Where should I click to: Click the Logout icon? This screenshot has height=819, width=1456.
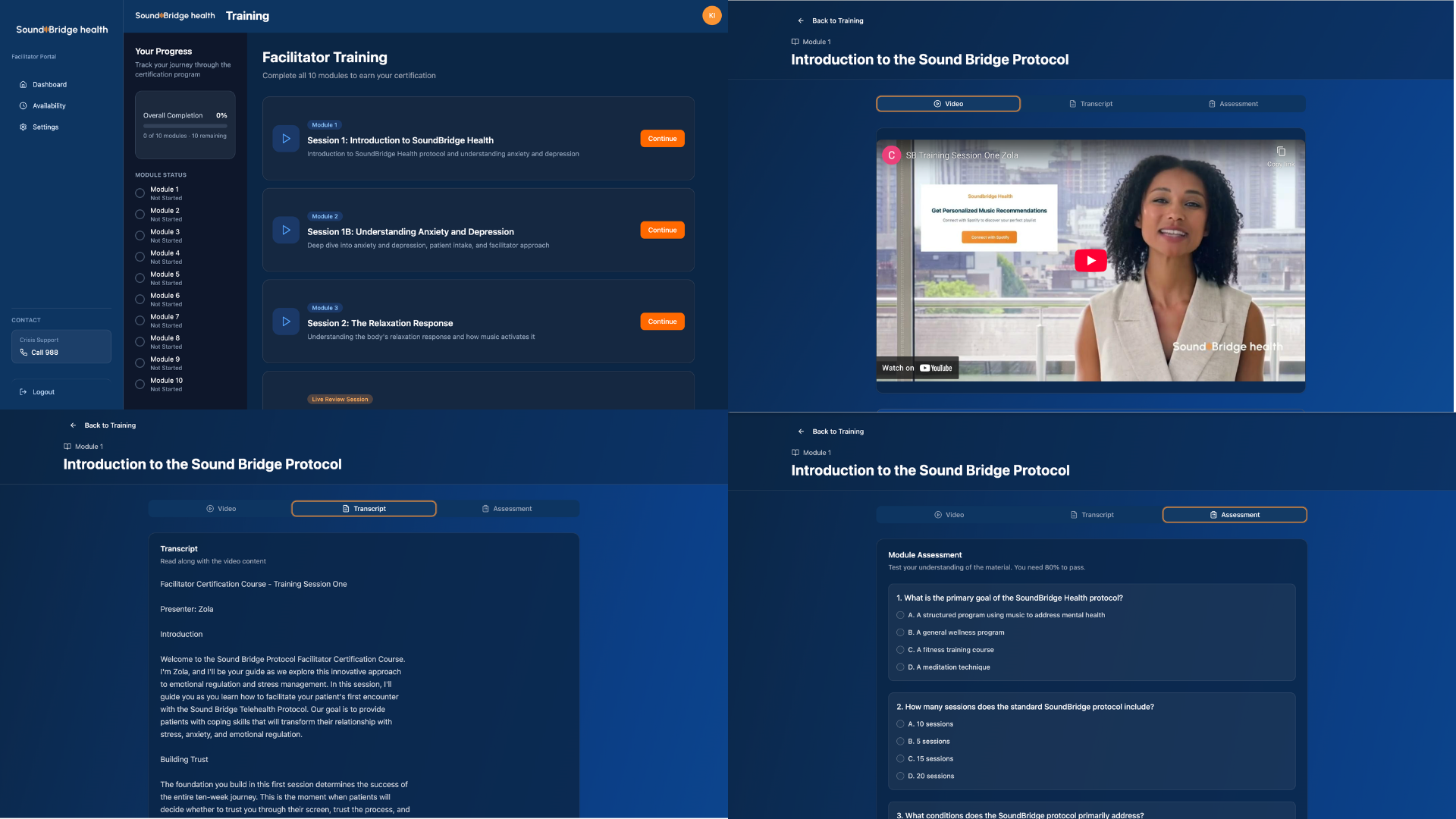pyautogui.click(x=24, y=392)
